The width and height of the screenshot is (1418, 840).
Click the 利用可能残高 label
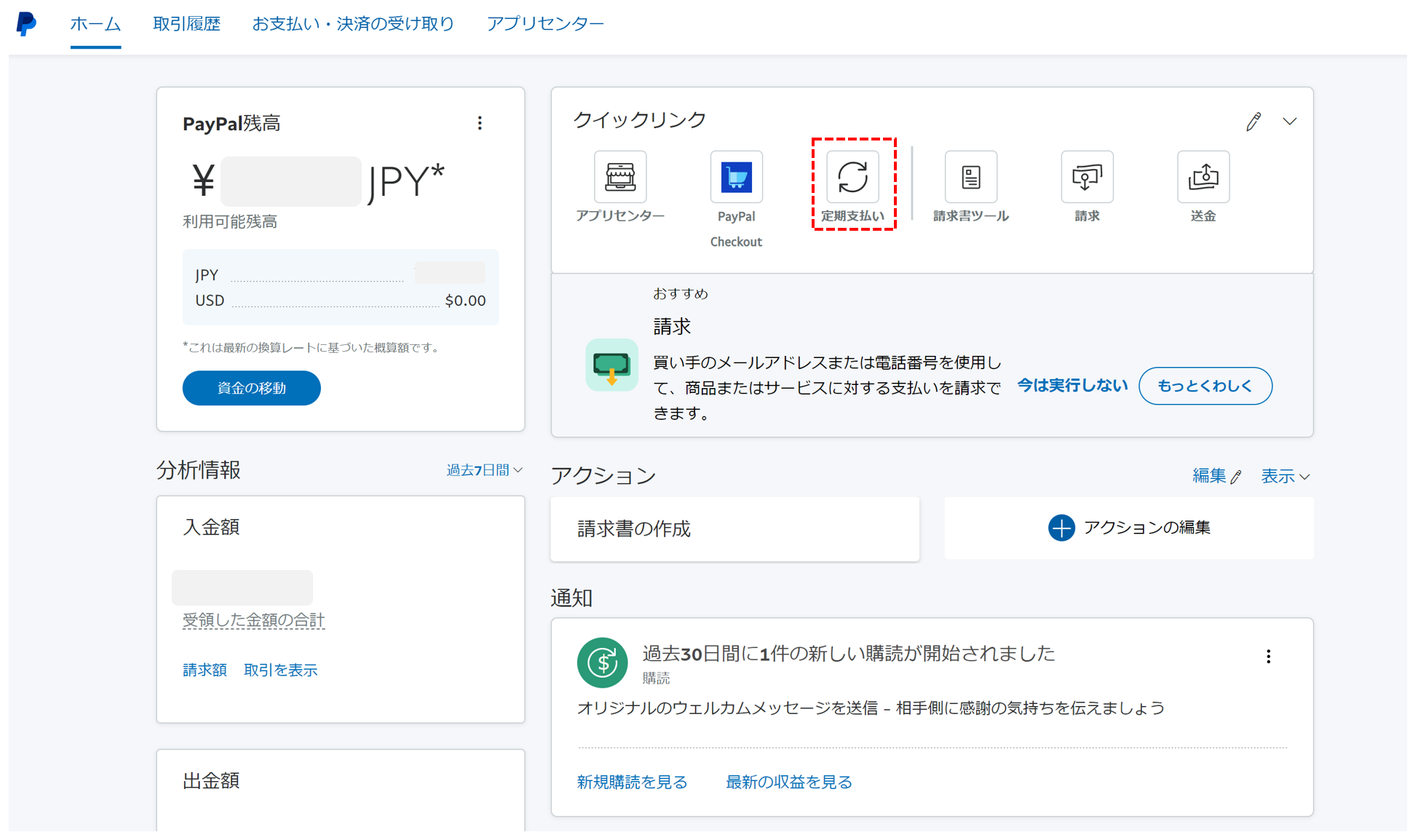click(230, 222)
